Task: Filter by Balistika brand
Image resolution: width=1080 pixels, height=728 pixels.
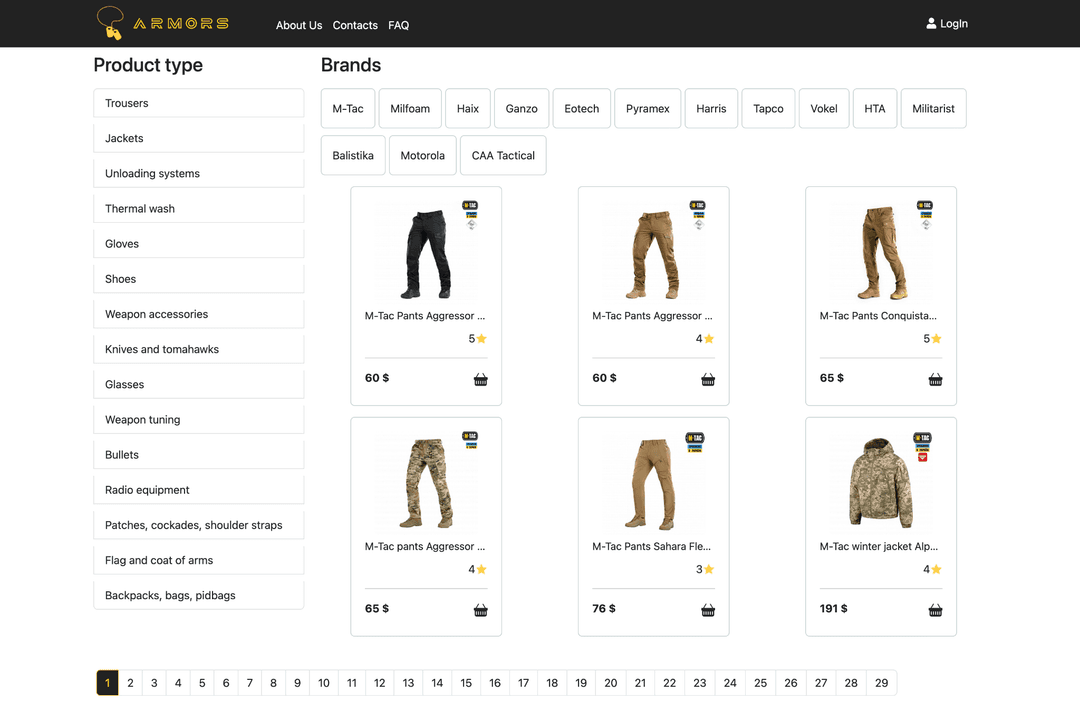Action: [353, 155]
